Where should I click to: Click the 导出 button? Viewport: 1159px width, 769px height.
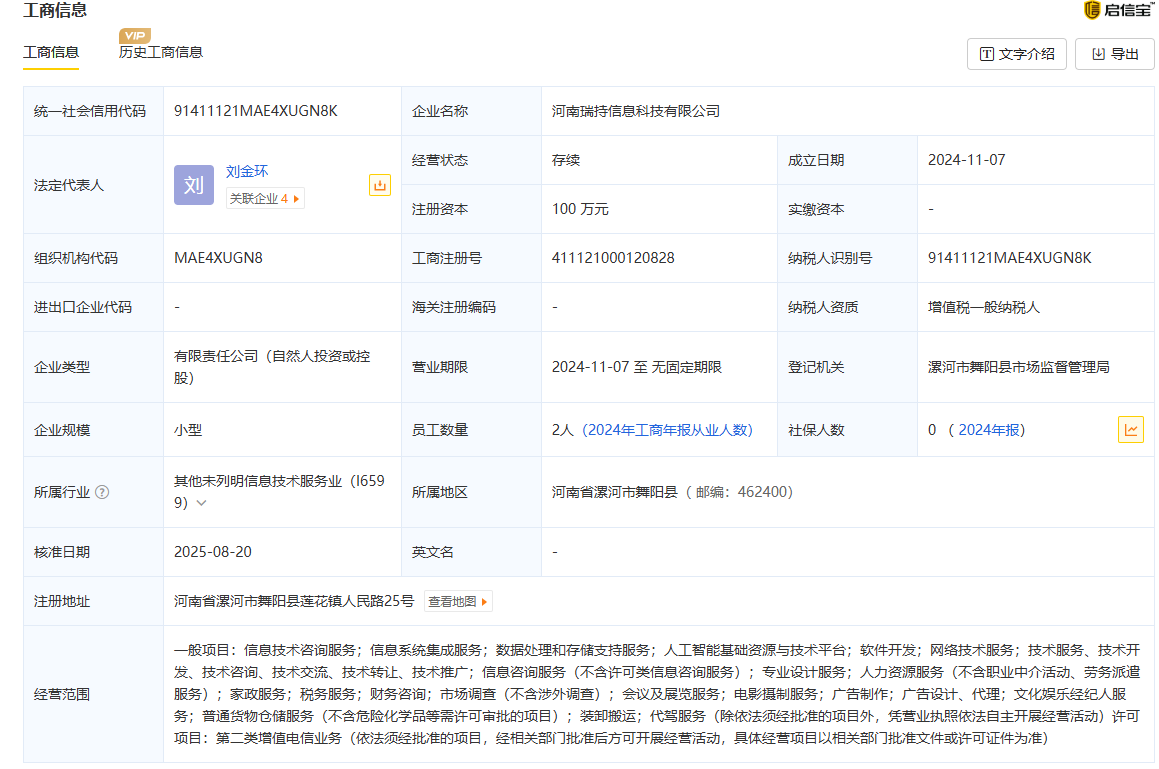(x=1115, y=54)
